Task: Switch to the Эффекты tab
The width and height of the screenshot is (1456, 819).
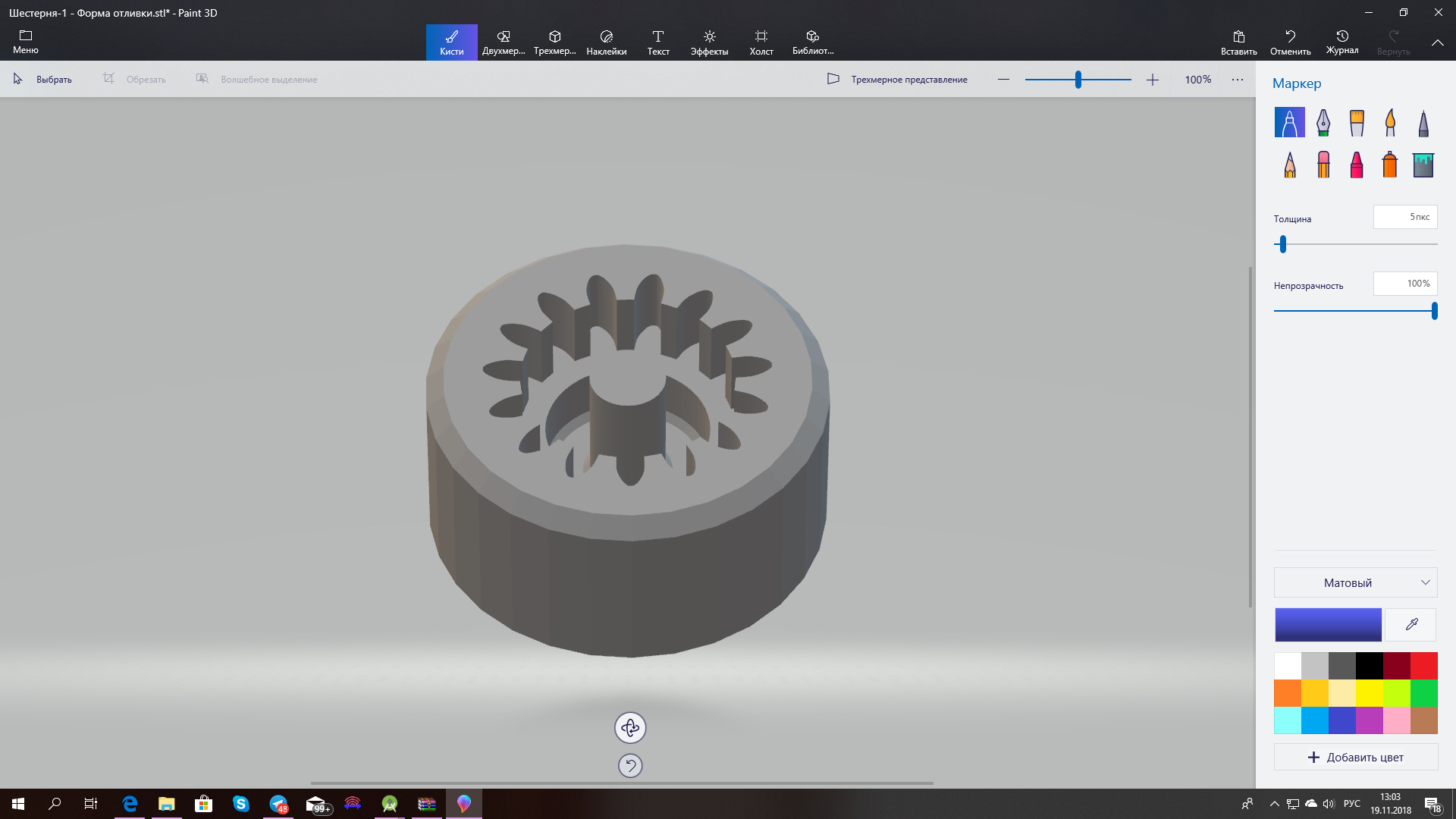Action: pyautogui.click(x=709, y=42)
